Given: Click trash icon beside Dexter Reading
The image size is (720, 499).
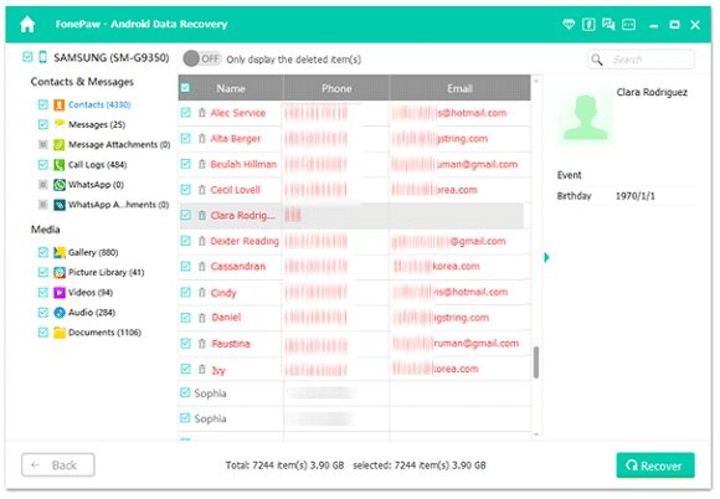Looking at the screenshot, I should pyautogui.click(x=202, y=241).
